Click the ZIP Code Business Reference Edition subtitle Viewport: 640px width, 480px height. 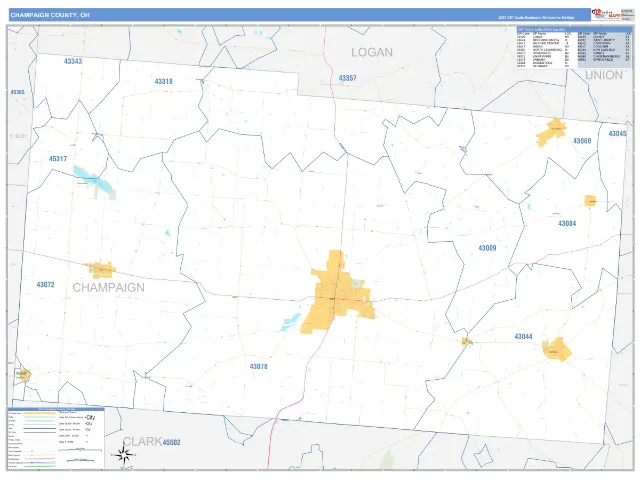tap(536, 18)
